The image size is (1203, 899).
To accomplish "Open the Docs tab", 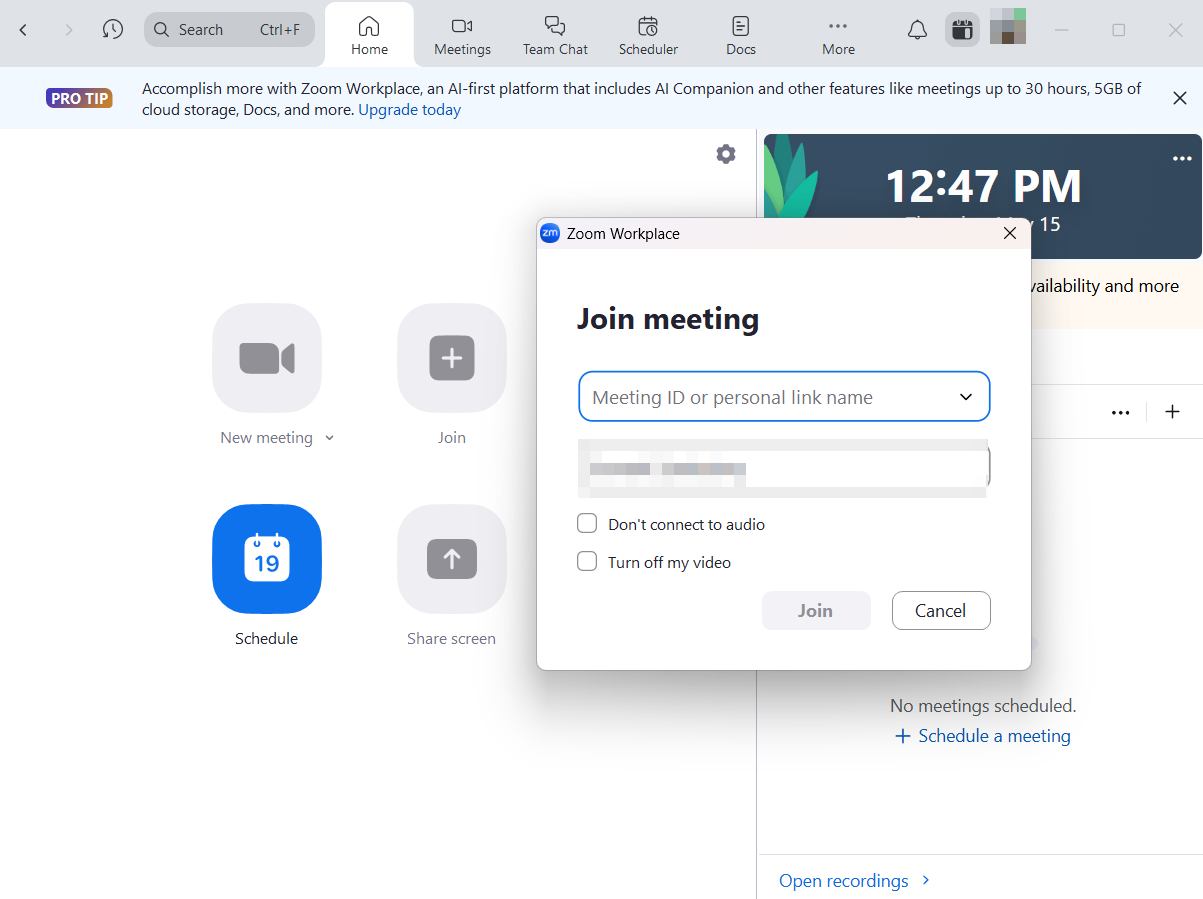I will click(x=740, y=35).
